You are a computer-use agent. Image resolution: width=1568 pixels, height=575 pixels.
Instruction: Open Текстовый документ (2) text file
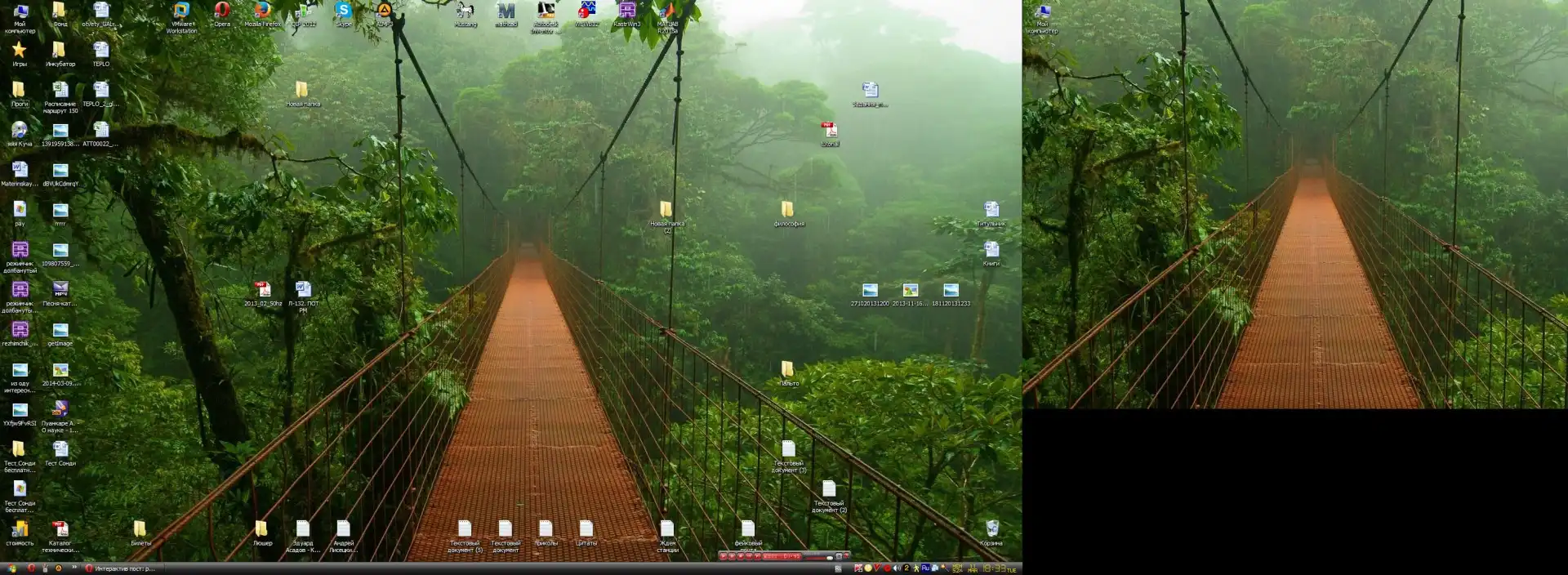[829, 497]
